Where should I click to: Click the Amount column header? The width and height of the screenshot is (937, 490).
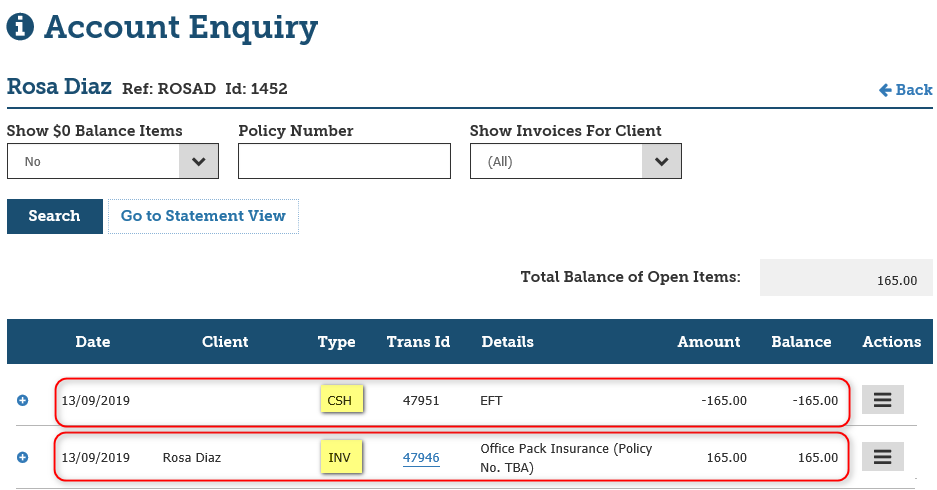pyautogui.click(x=709, y=342)
